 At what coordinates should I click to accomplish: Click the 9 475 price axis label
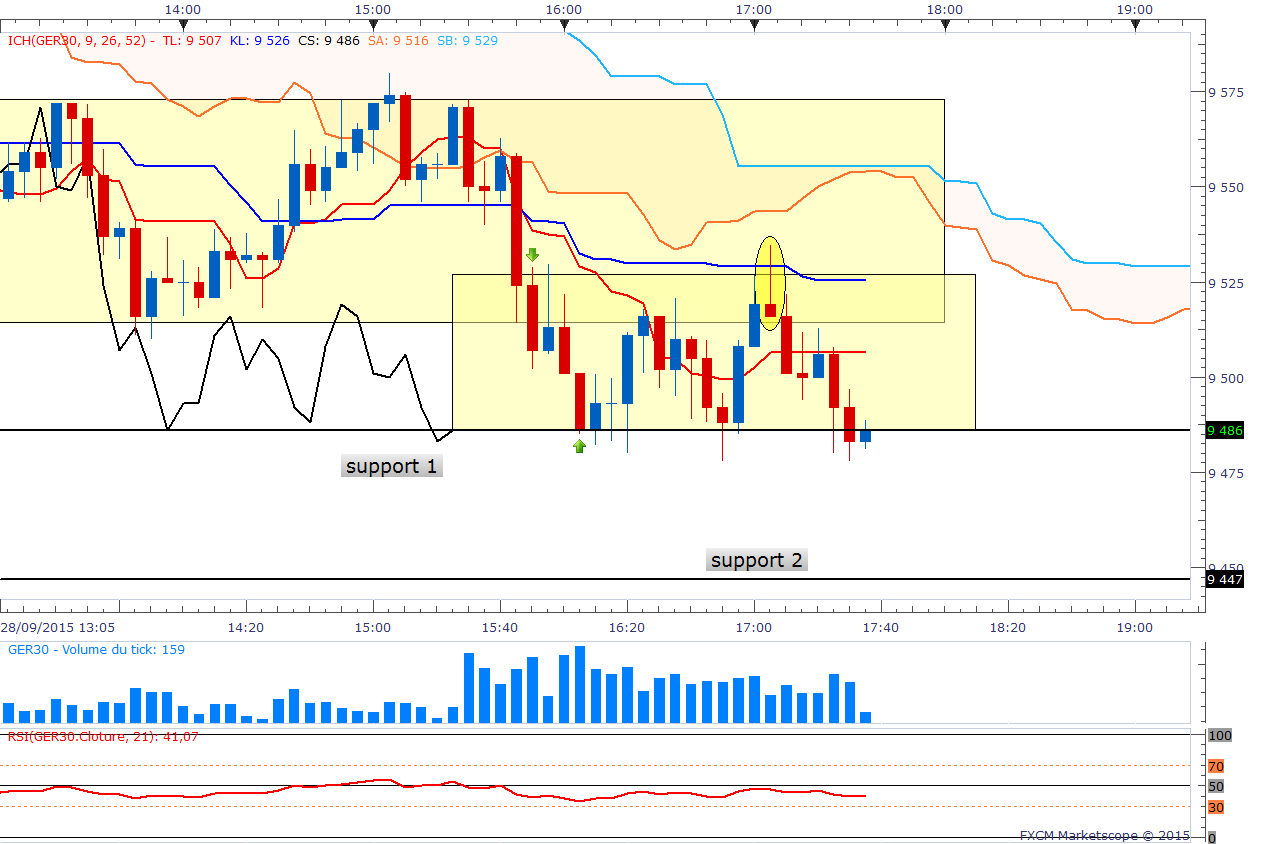(1225, 473)
